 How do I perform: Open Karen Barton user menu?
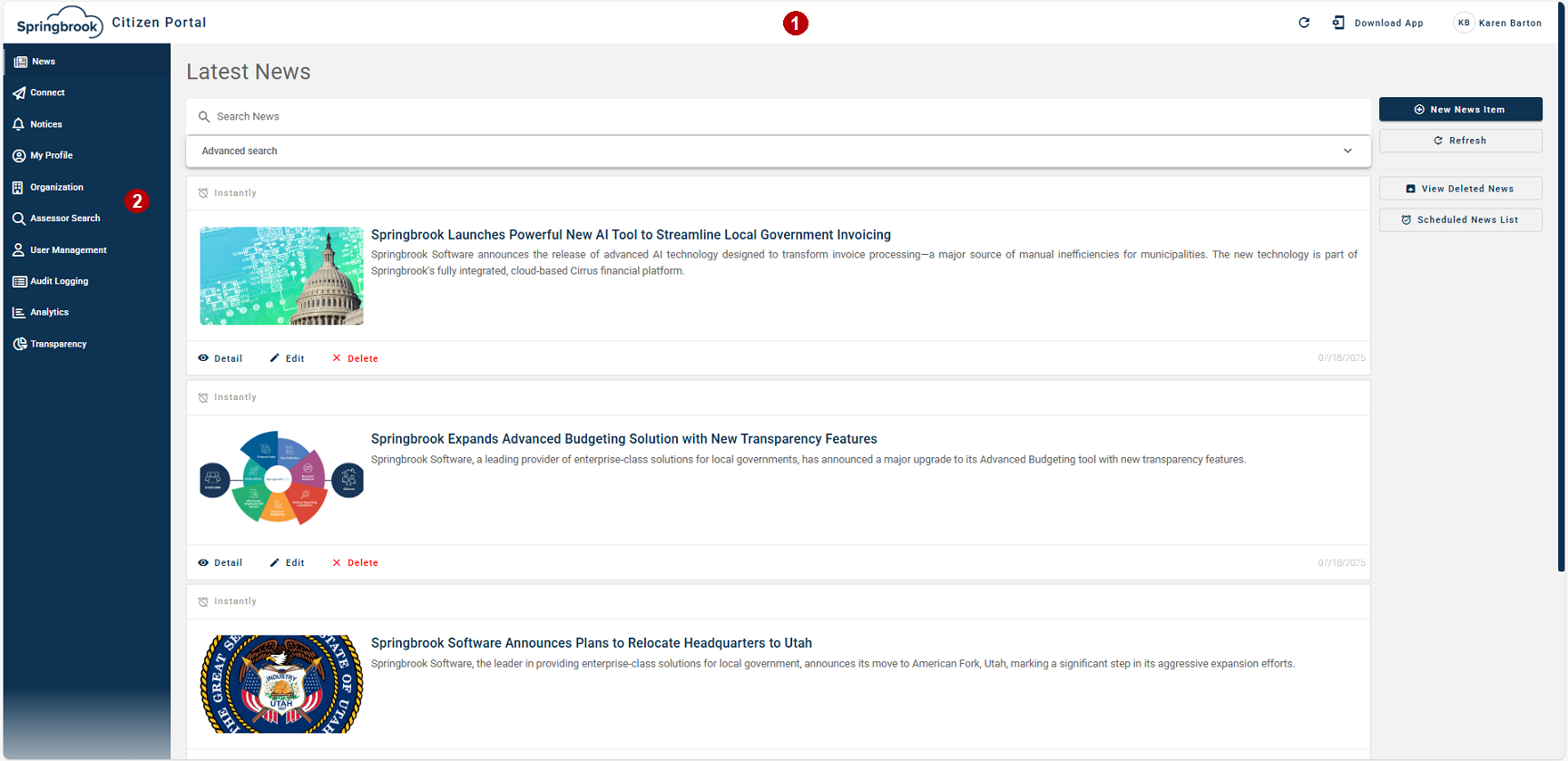(x=1497, y=23)
